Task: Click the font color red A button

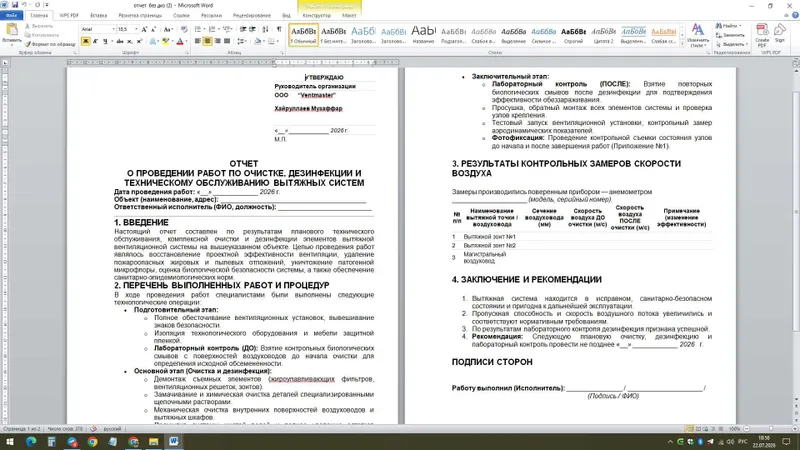Action: tap(180, 41)
